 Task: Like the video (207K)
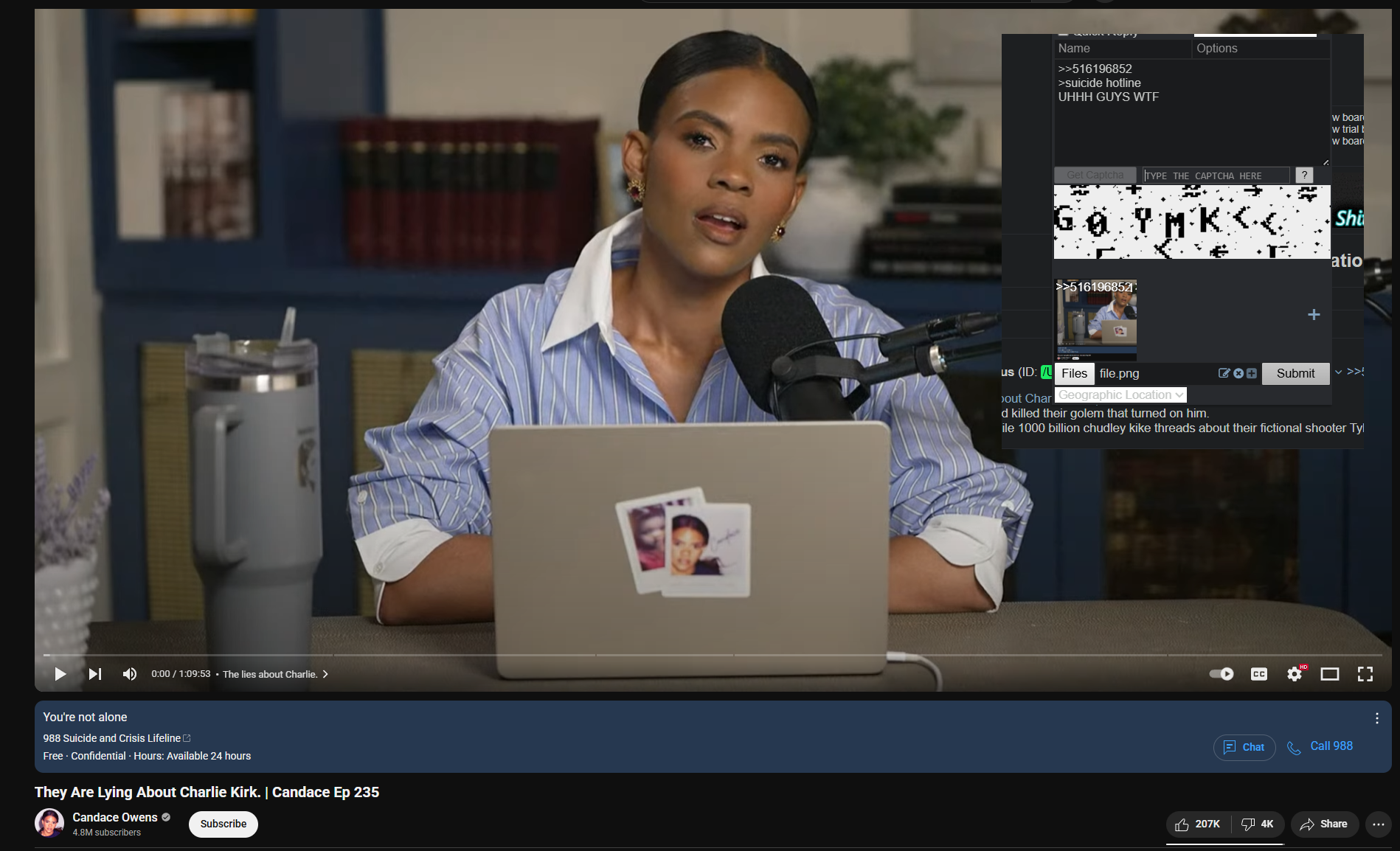coord(1197,824)
